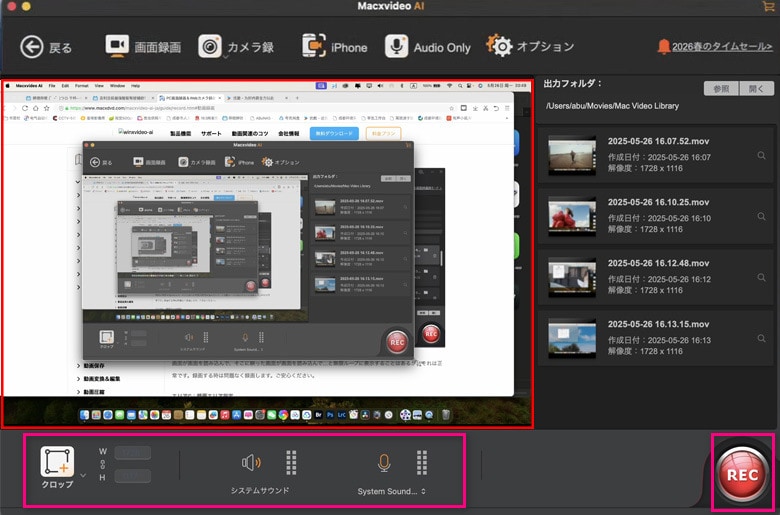Click magnifier icon for 2025-05-26 16.12.48.mov
Image resolution: width=780 pixels, height=515 pixels.
tap(761, 278)
